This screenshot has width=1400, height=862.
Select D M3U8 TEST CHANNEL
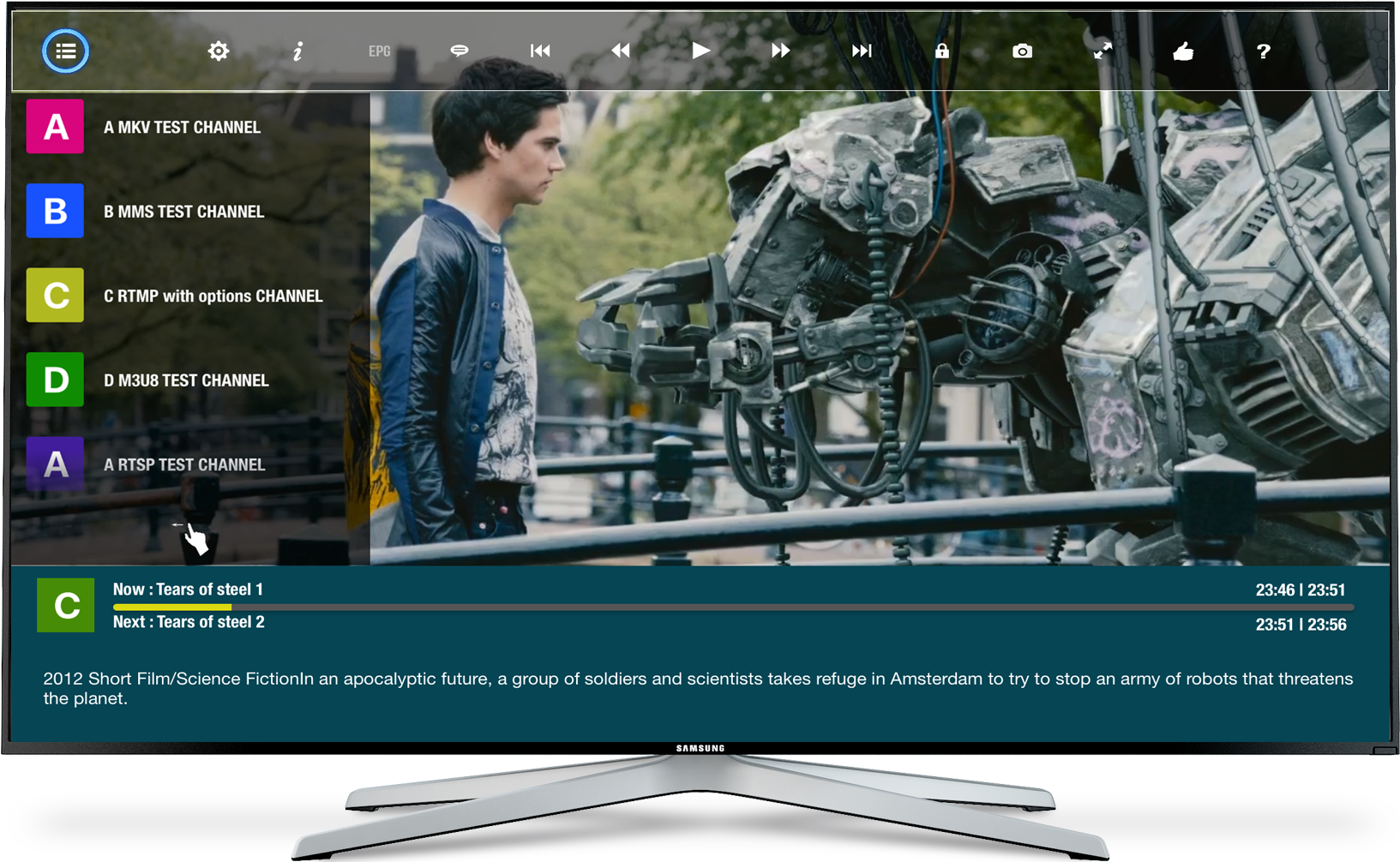(x=186, y=380)
